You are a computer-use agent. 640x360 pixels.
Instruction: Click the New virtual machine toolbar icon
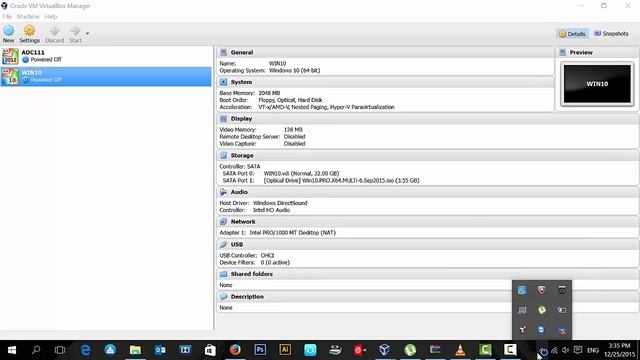[x=9, y=34]
